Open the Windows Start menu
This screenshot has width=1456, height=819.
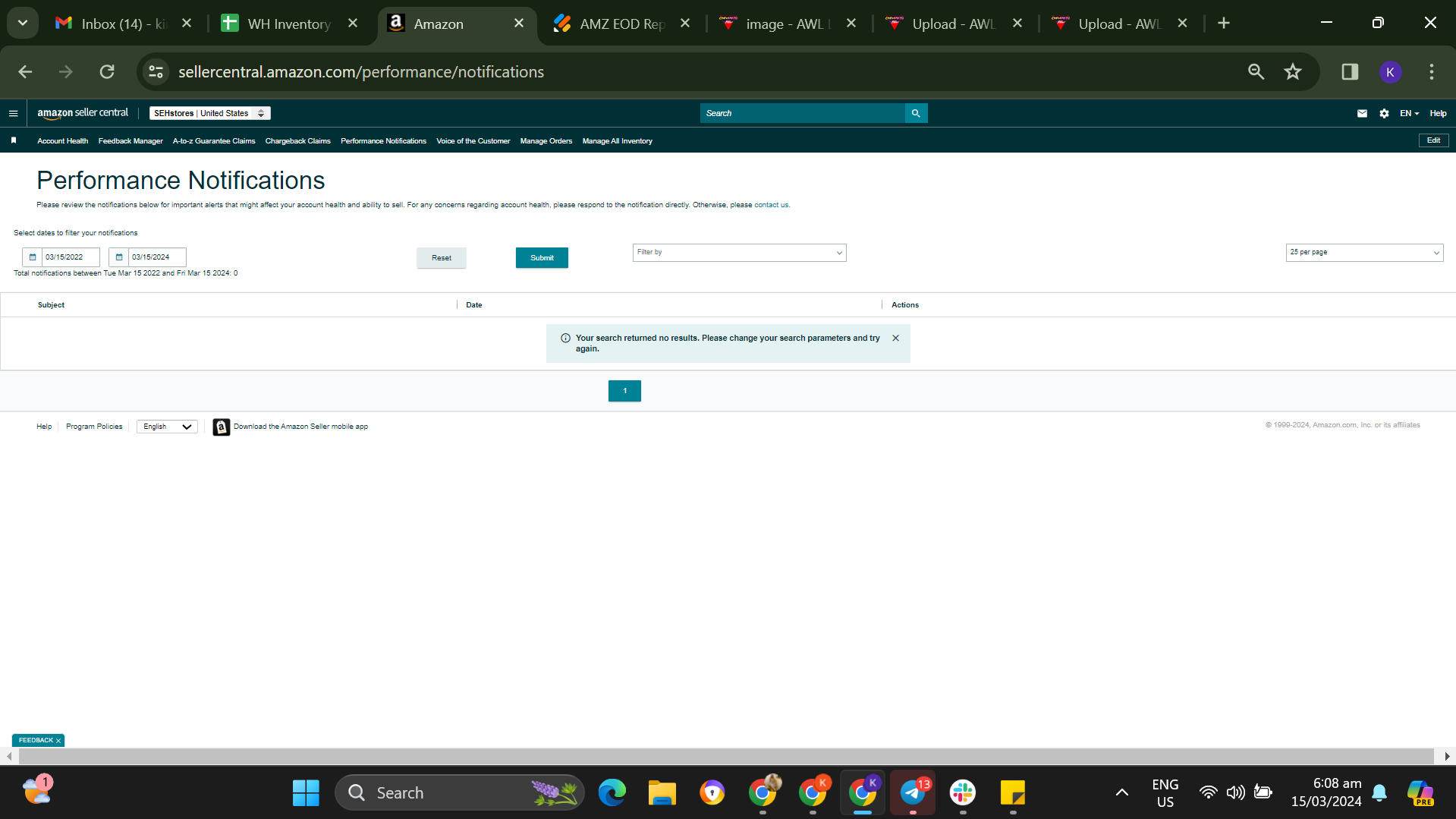[306, 793]
